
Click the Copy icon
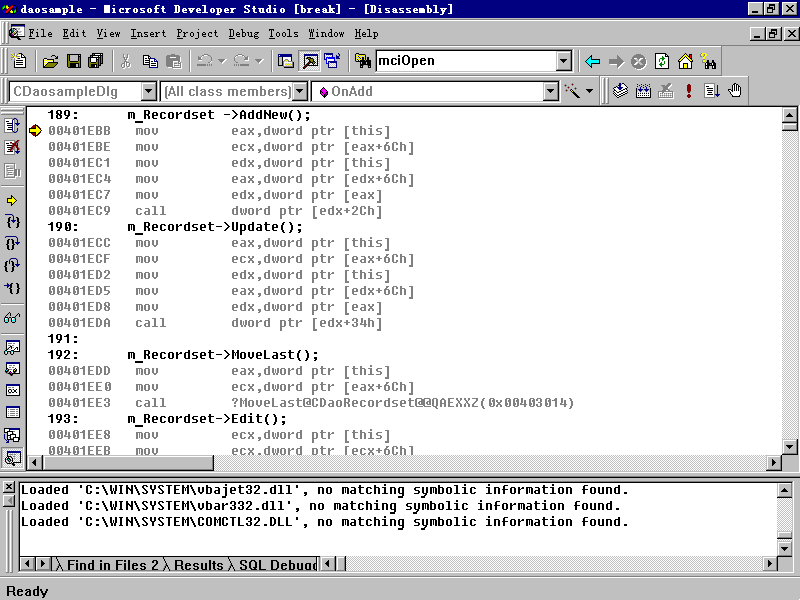pyautogui.click(x=150, y=61)
